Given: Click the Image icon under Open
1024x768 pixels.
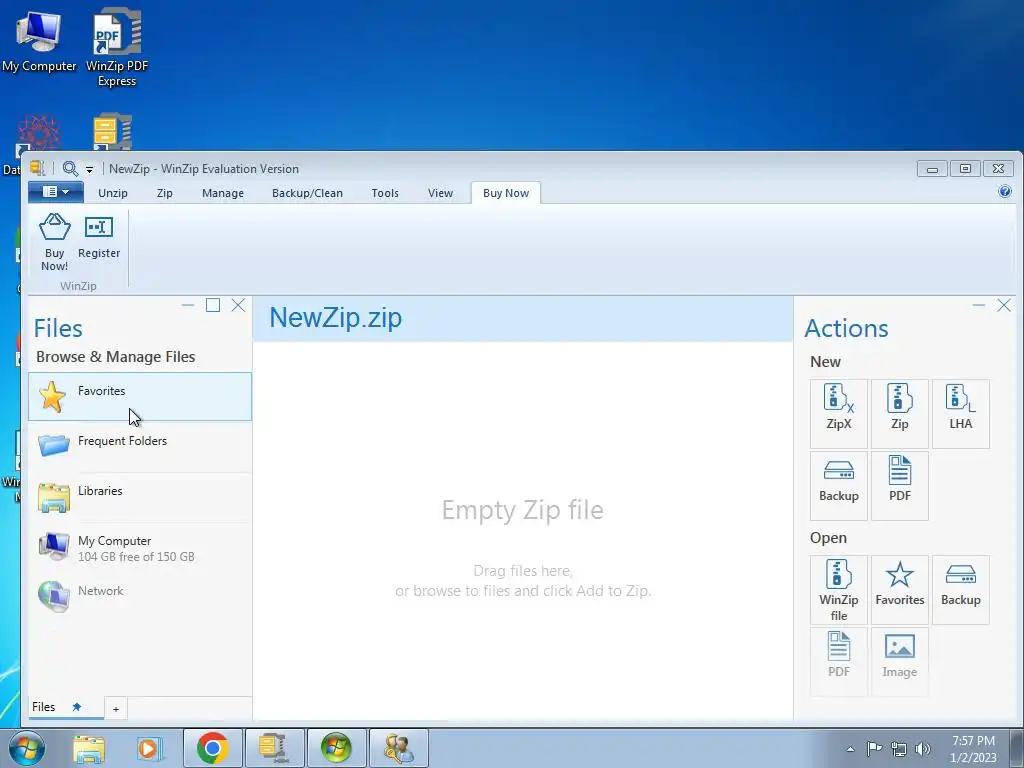Looking at the screenshot, I should (x=899, y=661).
